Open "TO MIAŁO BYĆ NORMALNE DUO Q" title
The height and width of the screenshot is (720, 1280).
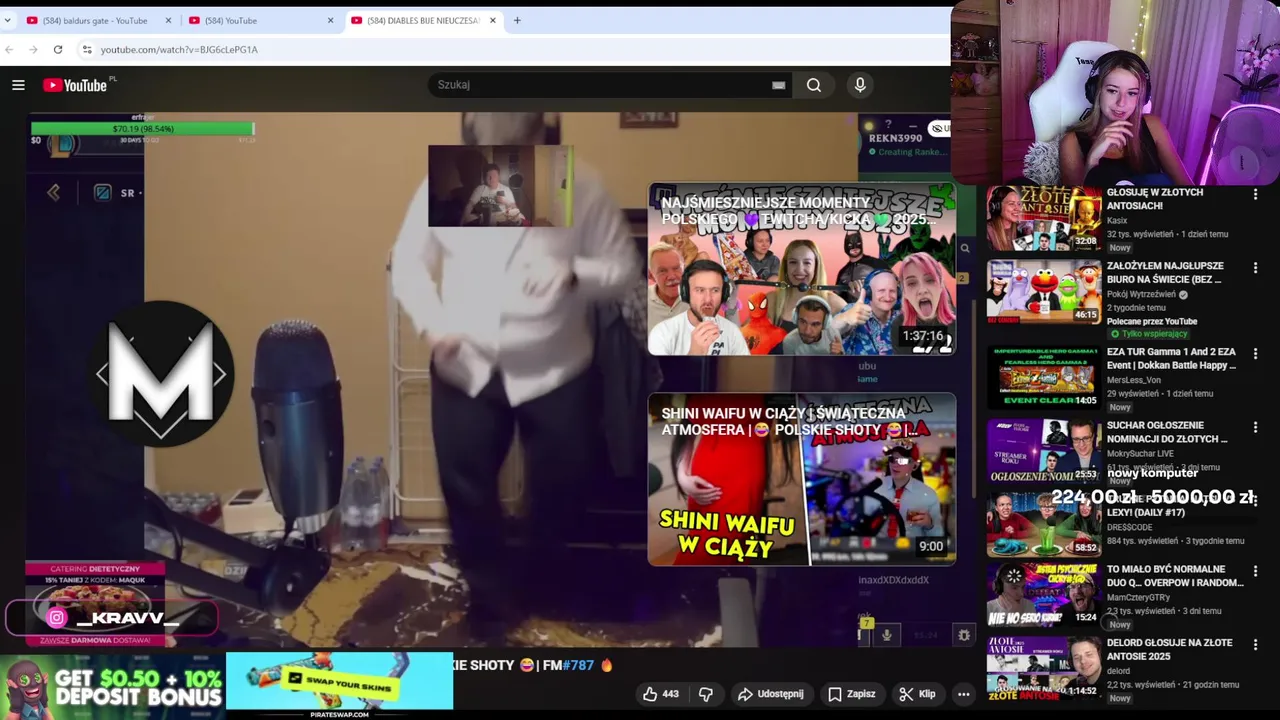1175,576
